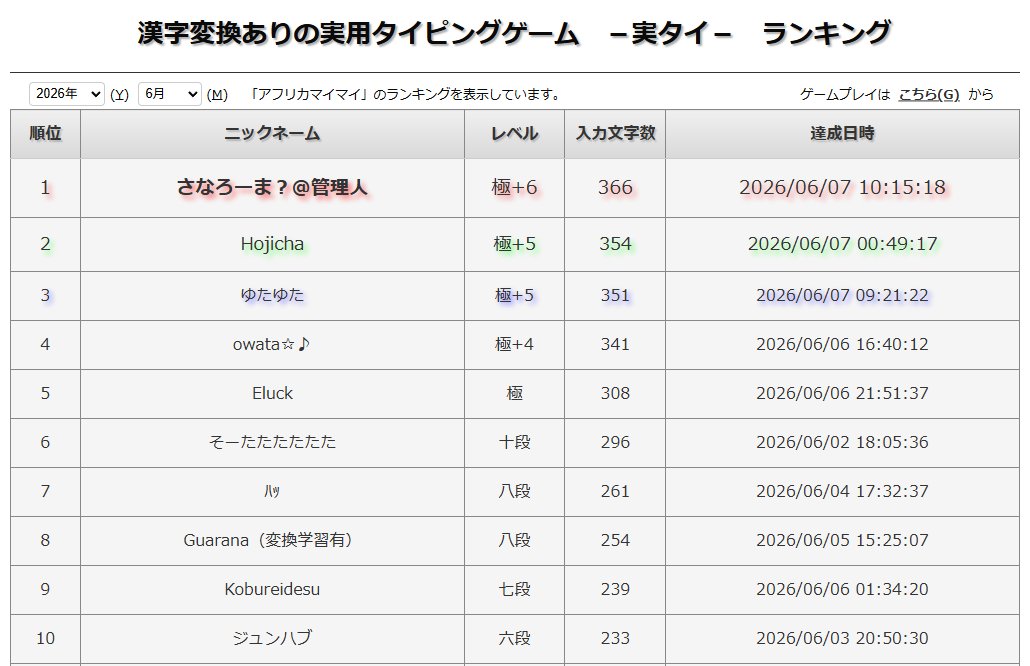The image size is (1030, 666).
Task: Select nickname ジュンハブ
Action: (x=272, y=638)
